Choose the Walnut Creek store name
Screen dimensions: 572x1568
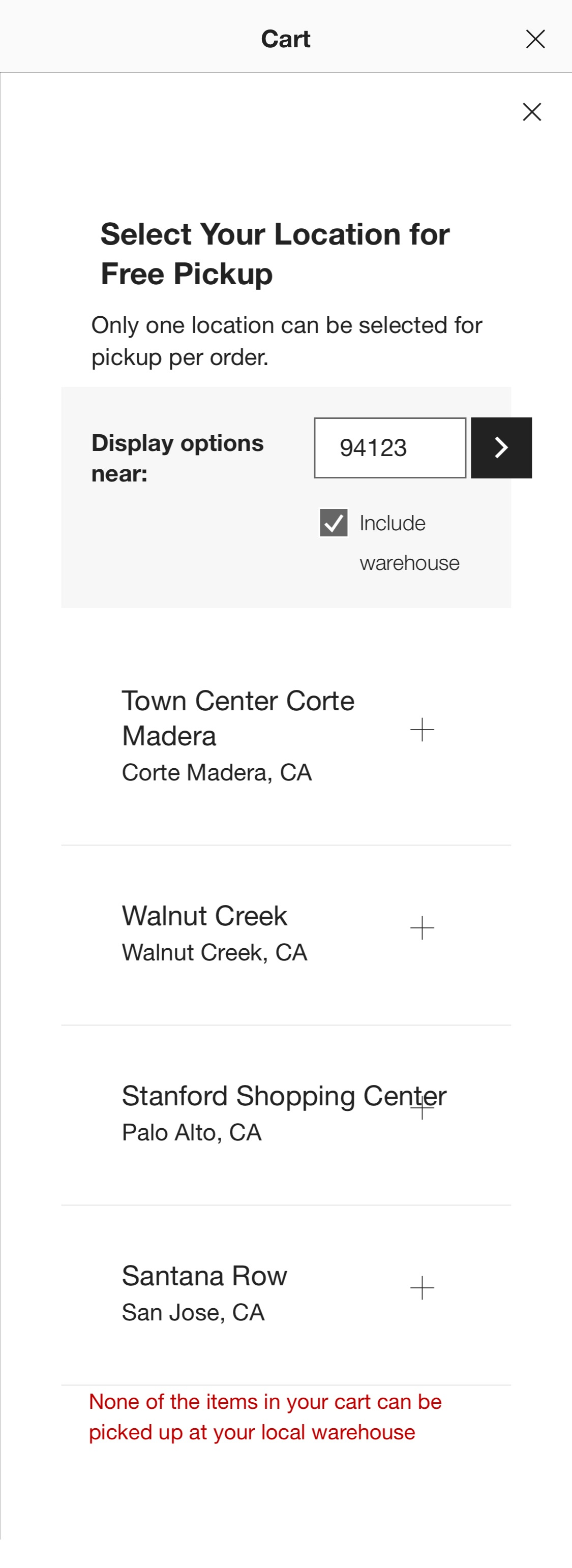pyautogui.click(x=204, y=916)
